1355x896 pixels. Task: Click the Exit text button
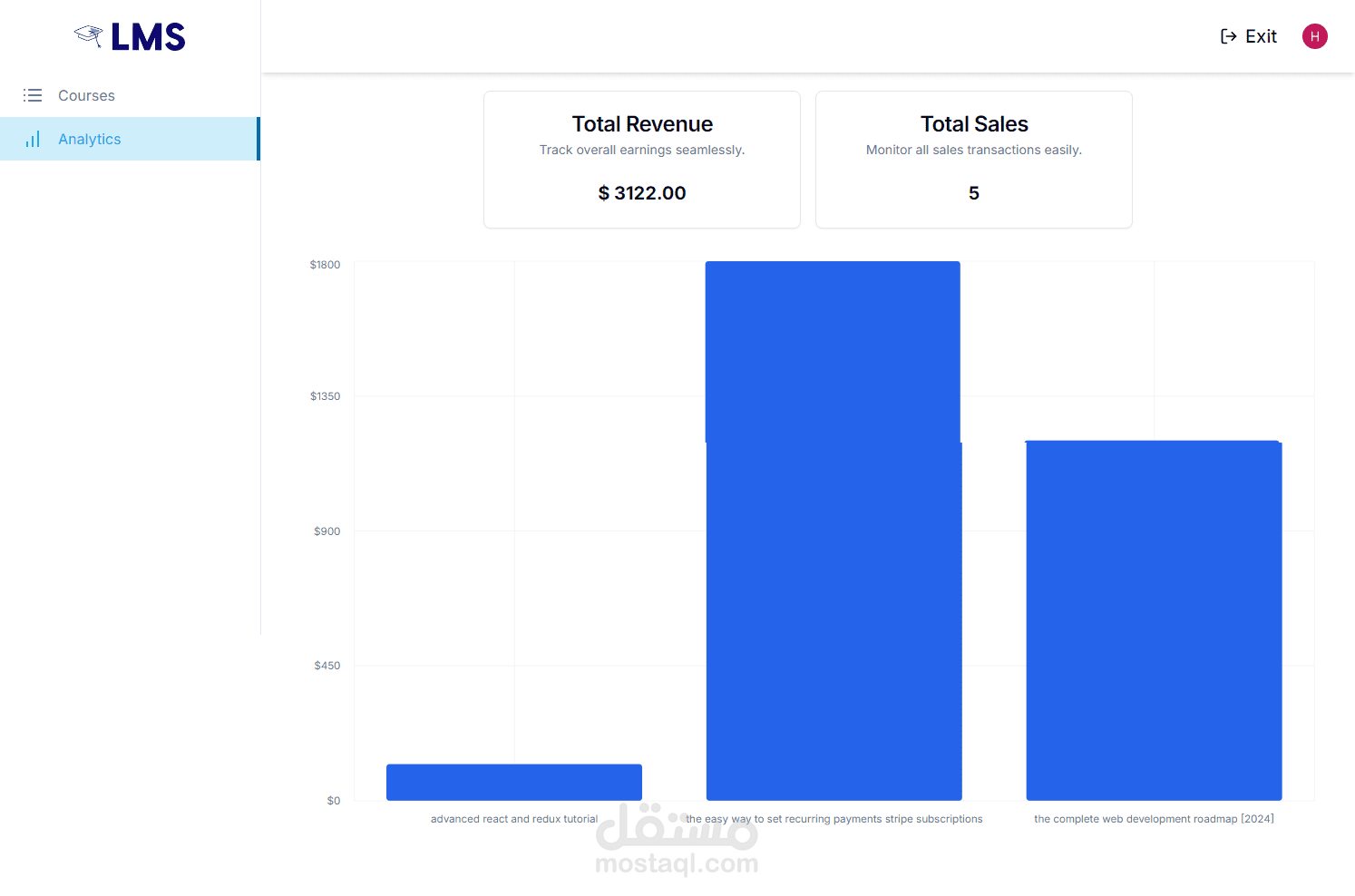click(1261, 36)
